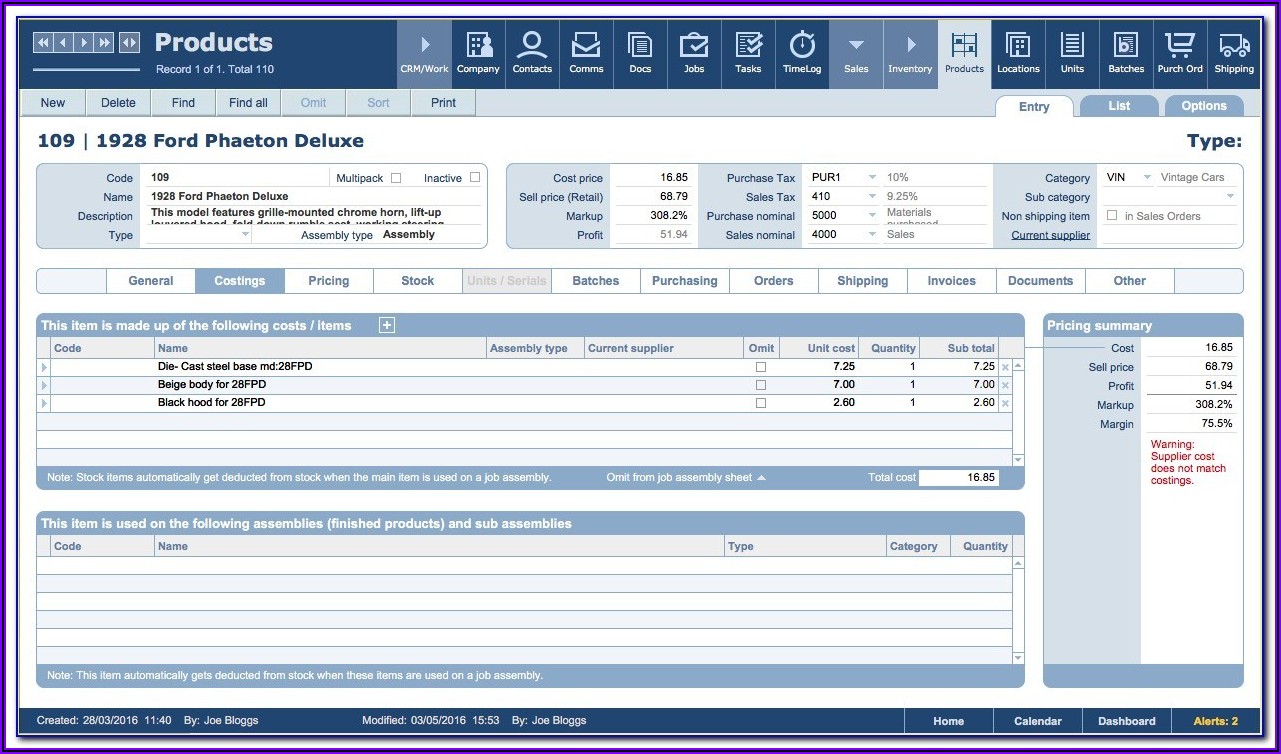Viewport: 1281px width, 754px height.
Task: Switch to the List view tab
Action: pos(1119,106)
